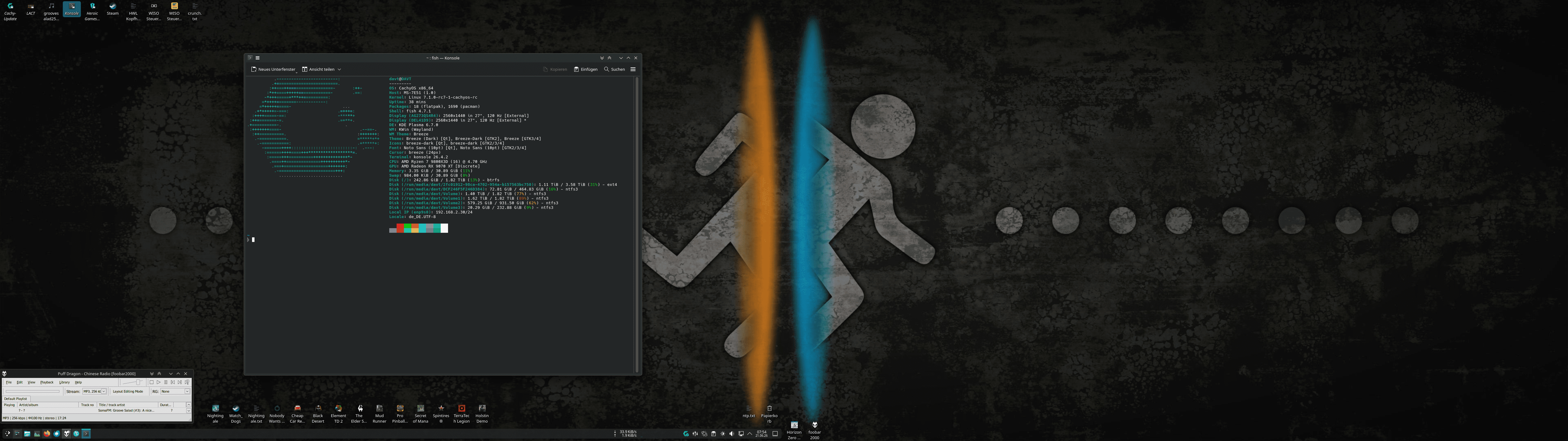Open foobar2000 Help menu

(78, 383)
